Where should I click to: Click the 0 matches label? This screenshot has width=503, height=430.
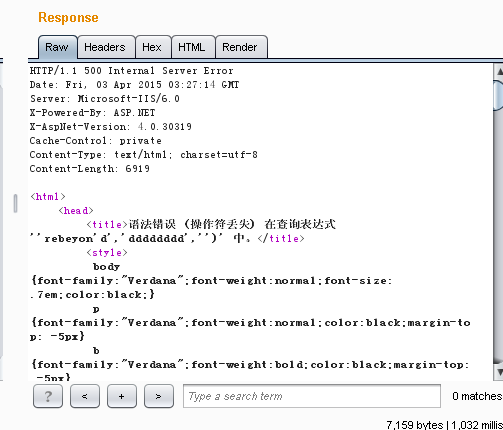coord(477,396)
